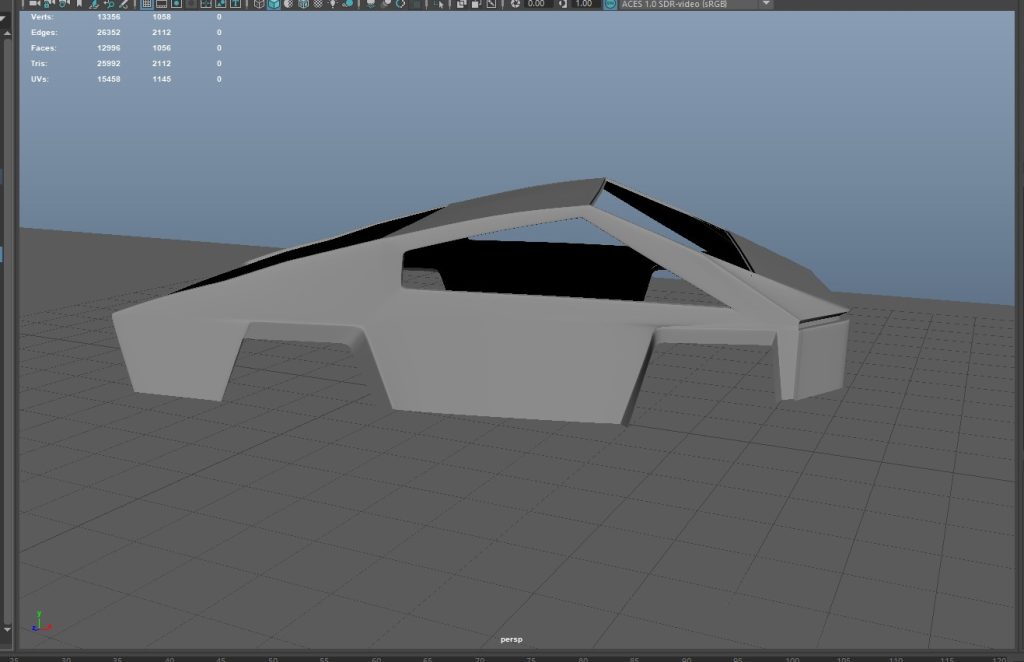Click the Field Chart icon
1024x662 pixels.
(x=206, y=4)
